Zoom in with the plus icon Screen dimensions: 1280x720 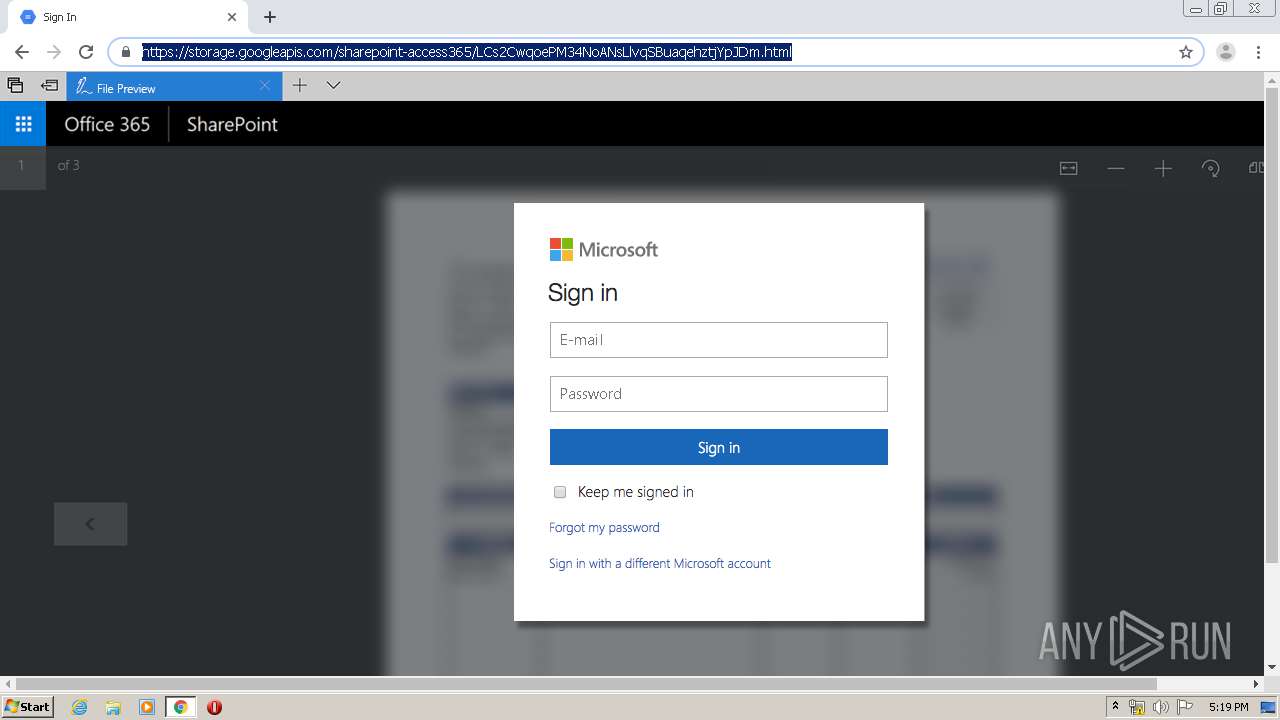1163,168
